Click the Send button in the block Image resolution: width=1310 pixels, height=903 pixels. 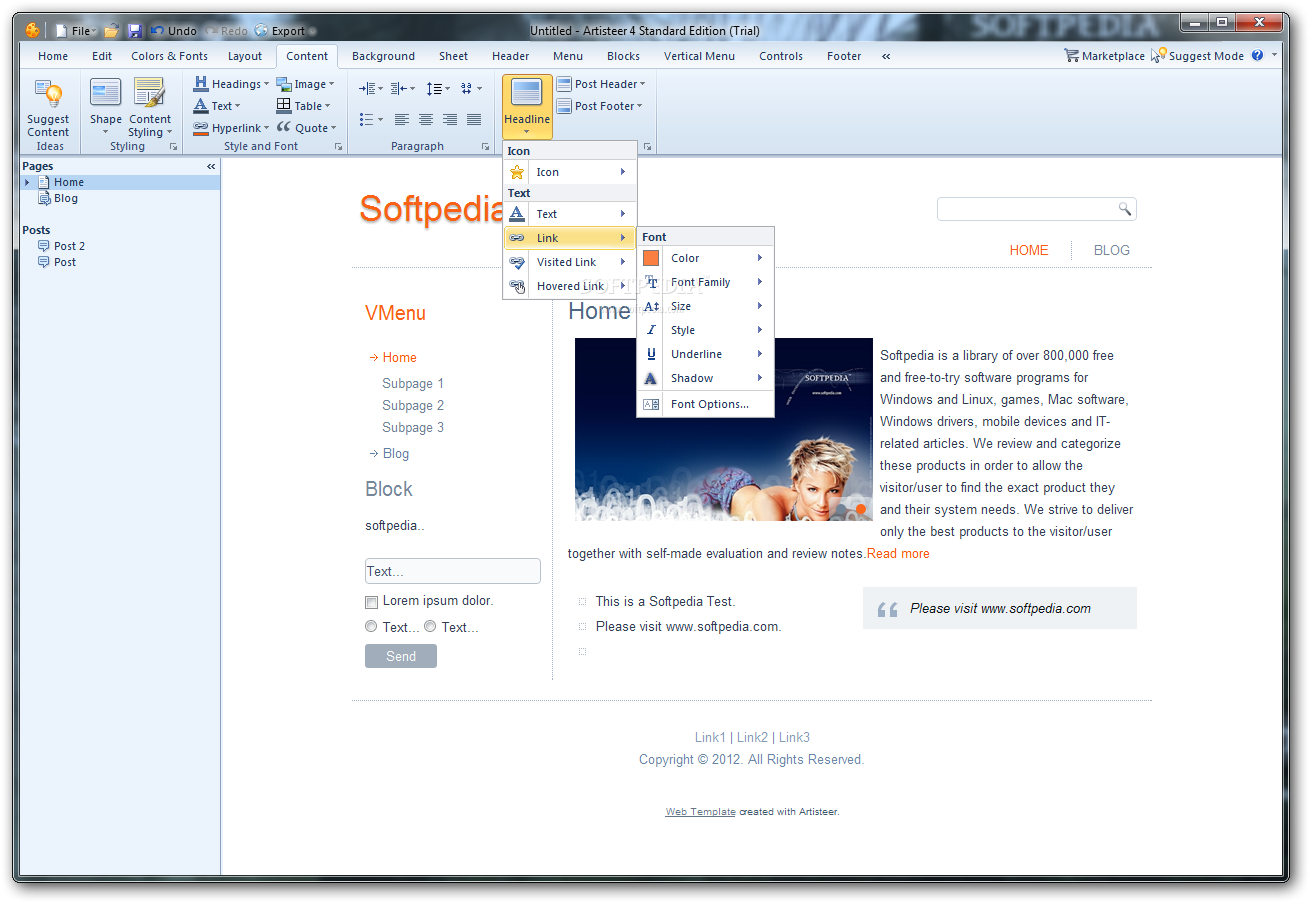(401, 656)
